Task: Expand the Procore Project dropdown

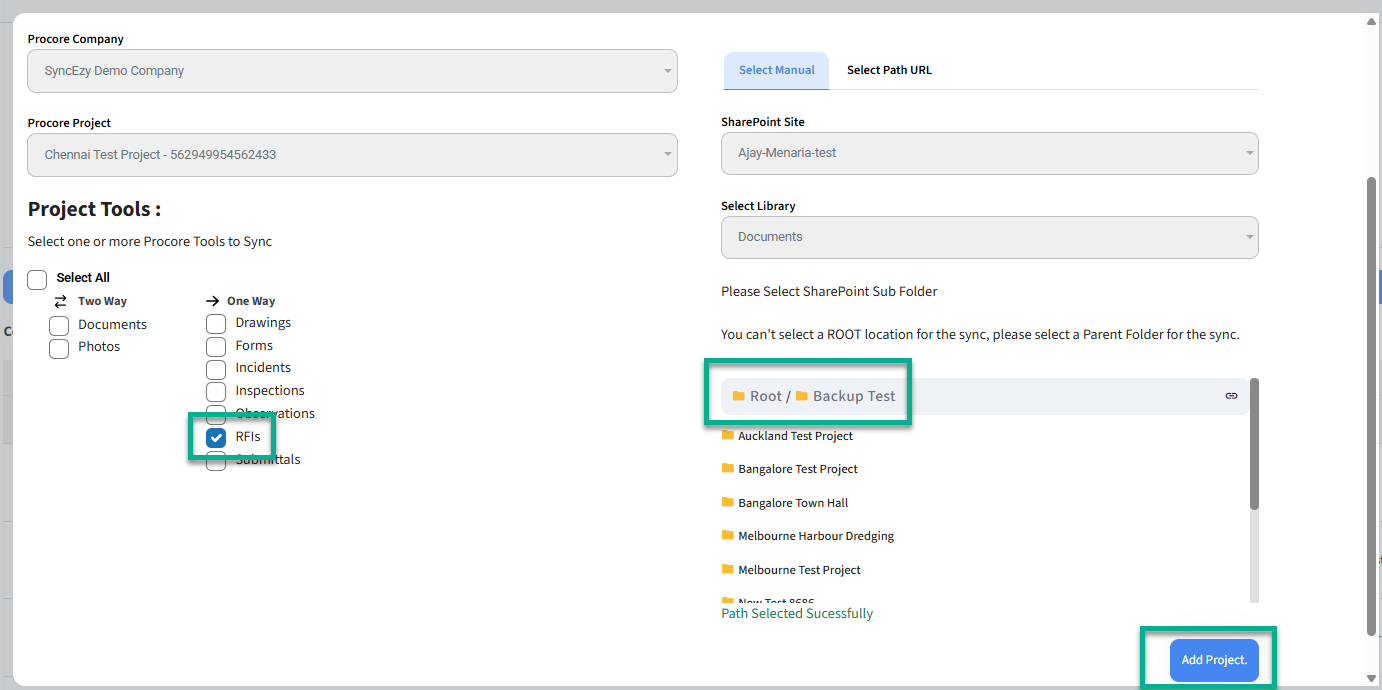Action: (x=352, y=155)
